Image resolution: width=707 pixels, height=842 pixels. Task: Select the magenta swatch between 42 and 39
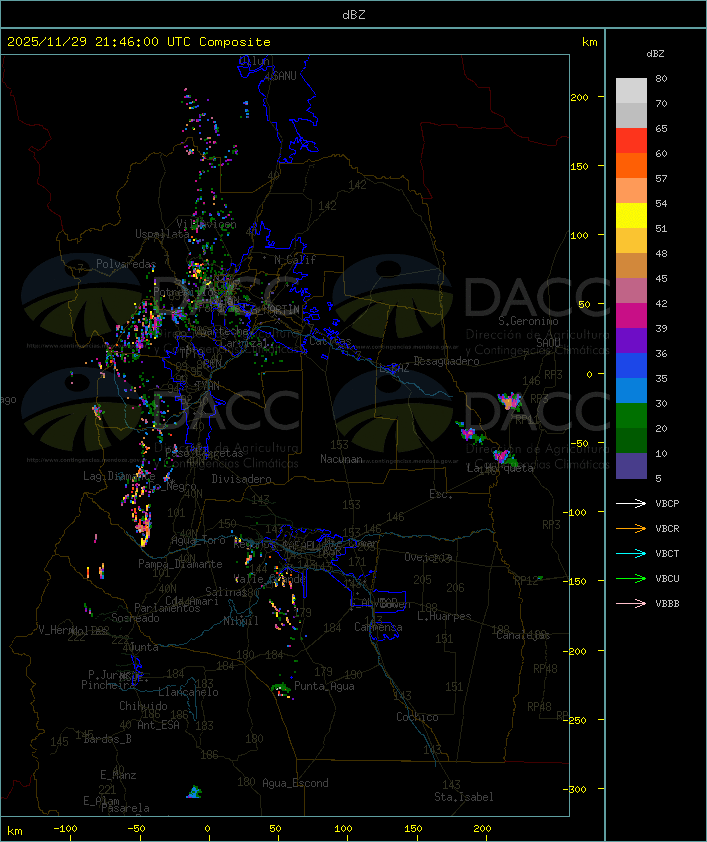[x=631, y=316]
